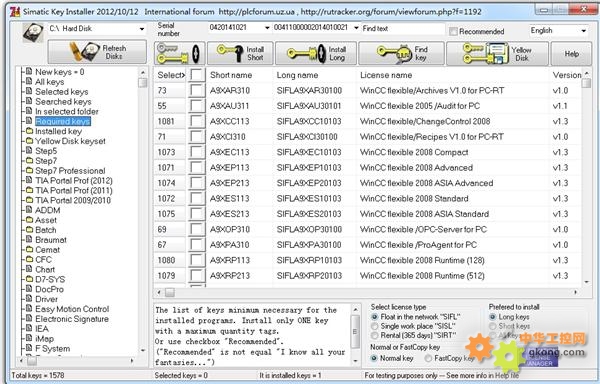Click the Asset folder icon
Image resolution: width=600 pixels, height=384 pixels.
point(29,220)
